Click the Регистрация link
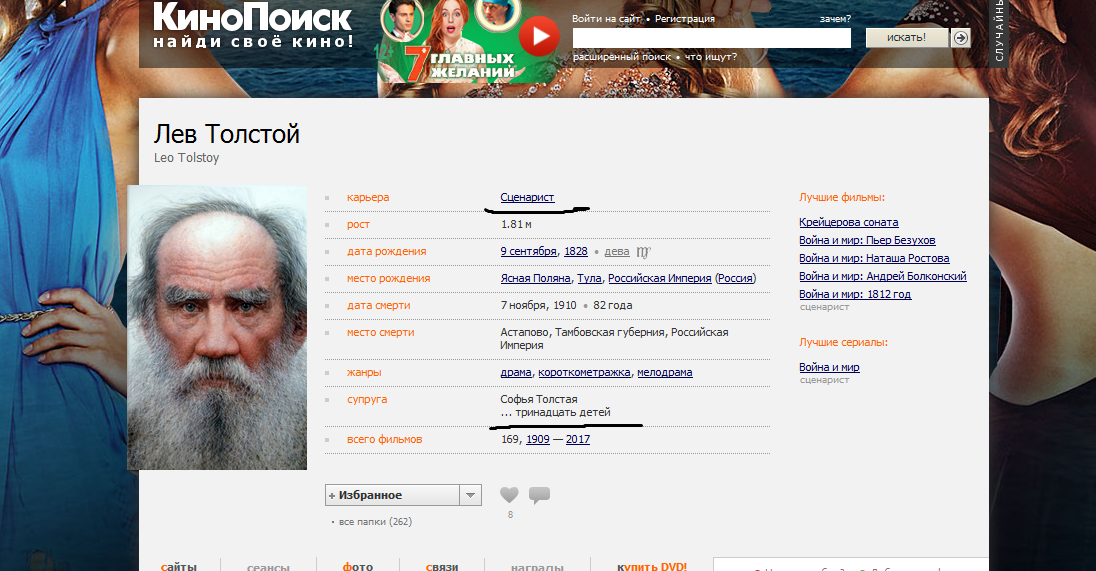Viewport: 1096px width, 571px height. (684, 19)
